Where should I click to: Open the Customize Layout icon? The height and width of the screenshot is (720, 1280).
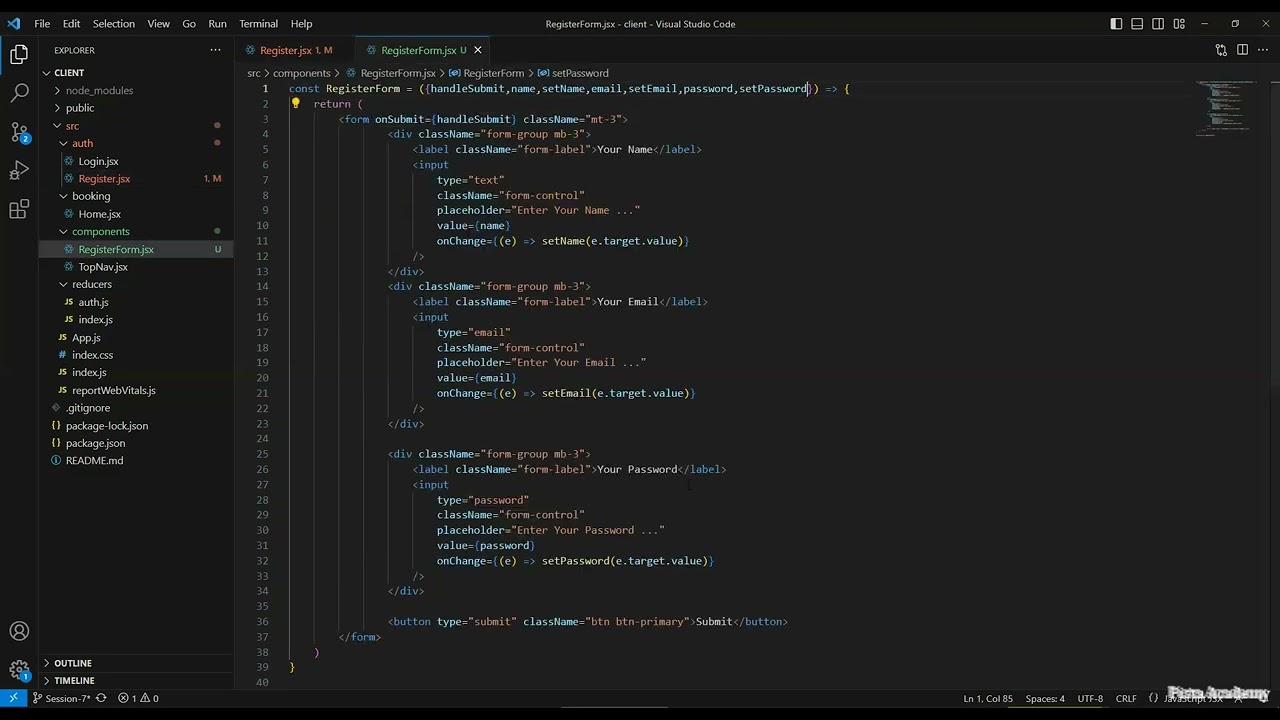(x=1179, y=24)
